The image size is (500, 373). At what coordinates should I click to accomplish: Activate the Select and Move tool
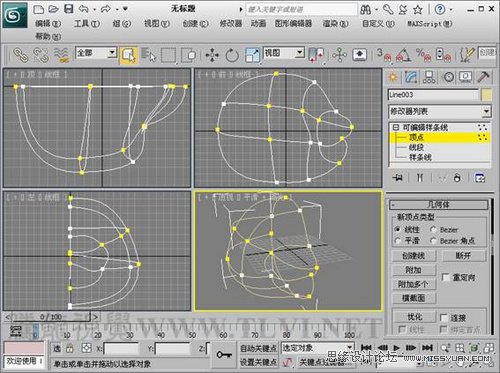[x=212, y=55]
